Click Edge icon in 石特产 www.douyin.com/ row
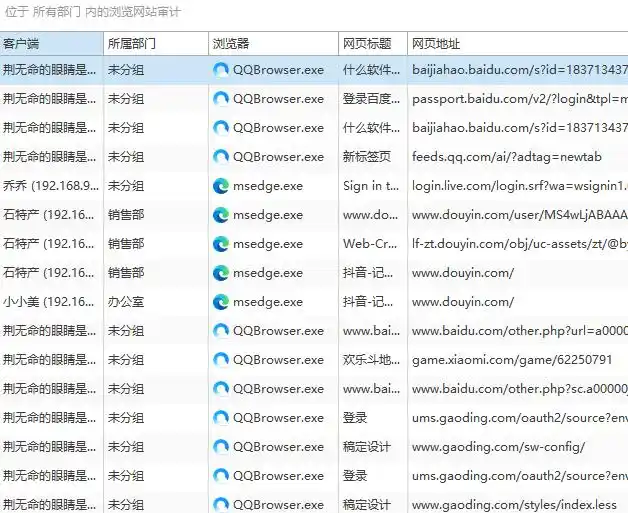628x513 pixels. point(221,273)
